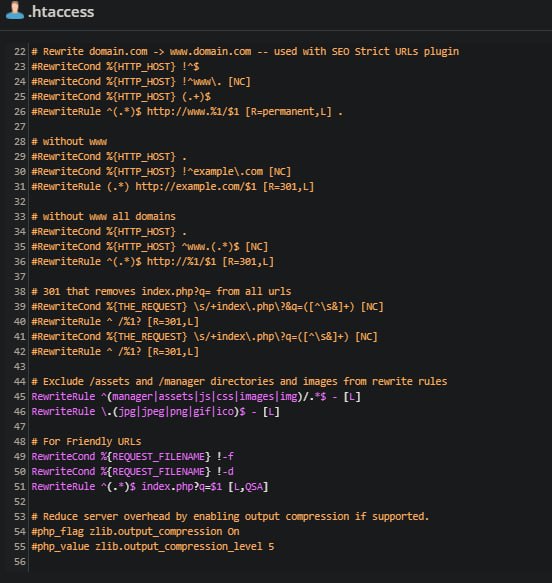Click the 'For Friendly URLs' comment
552x583 pixels.
(86, 442)
